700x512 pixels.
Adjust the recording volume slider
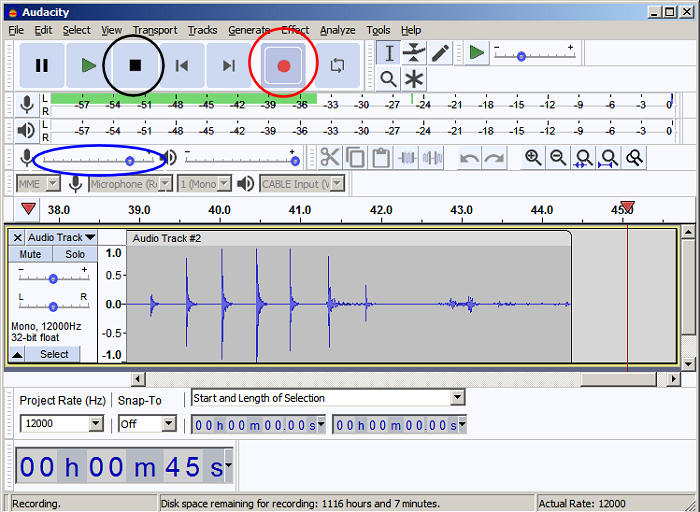pos(98,160)
